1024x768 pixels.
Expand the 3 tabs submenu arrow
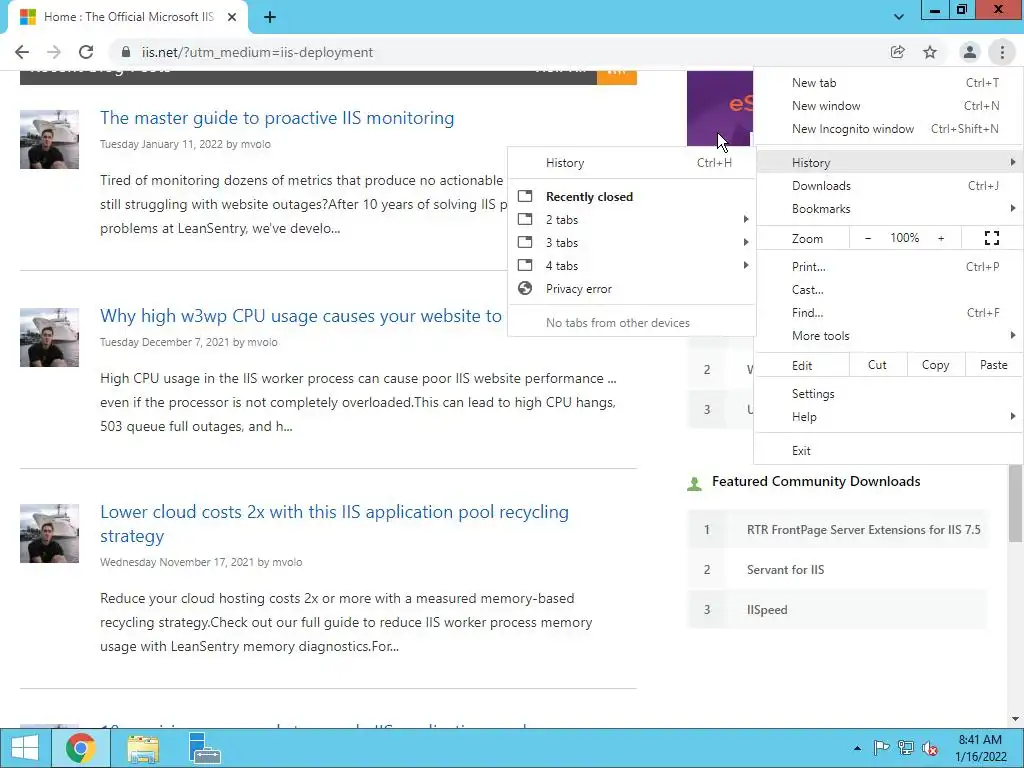point(746,242)
